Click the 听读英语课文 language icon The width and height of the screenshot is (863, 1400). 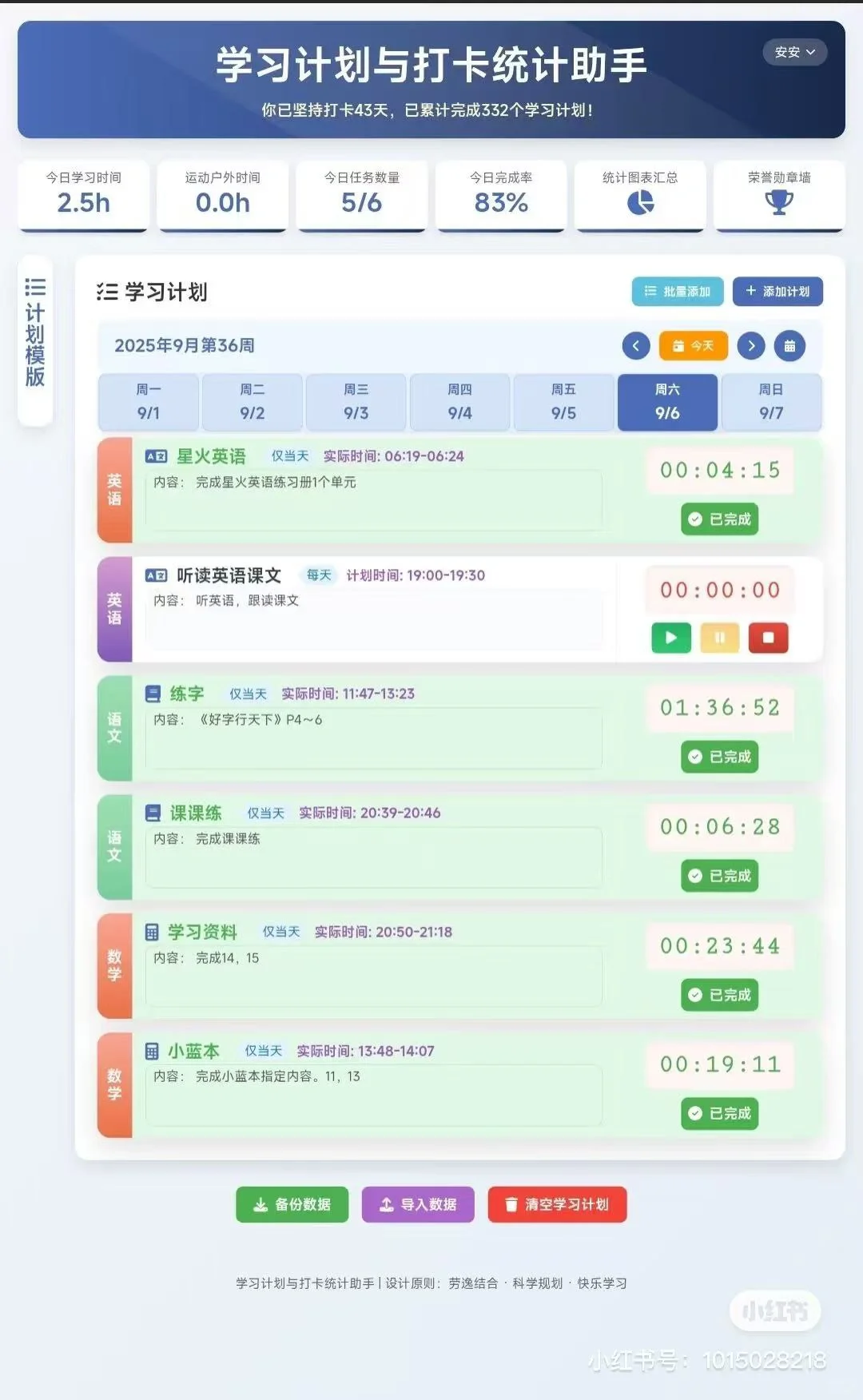tap(156, 575)
